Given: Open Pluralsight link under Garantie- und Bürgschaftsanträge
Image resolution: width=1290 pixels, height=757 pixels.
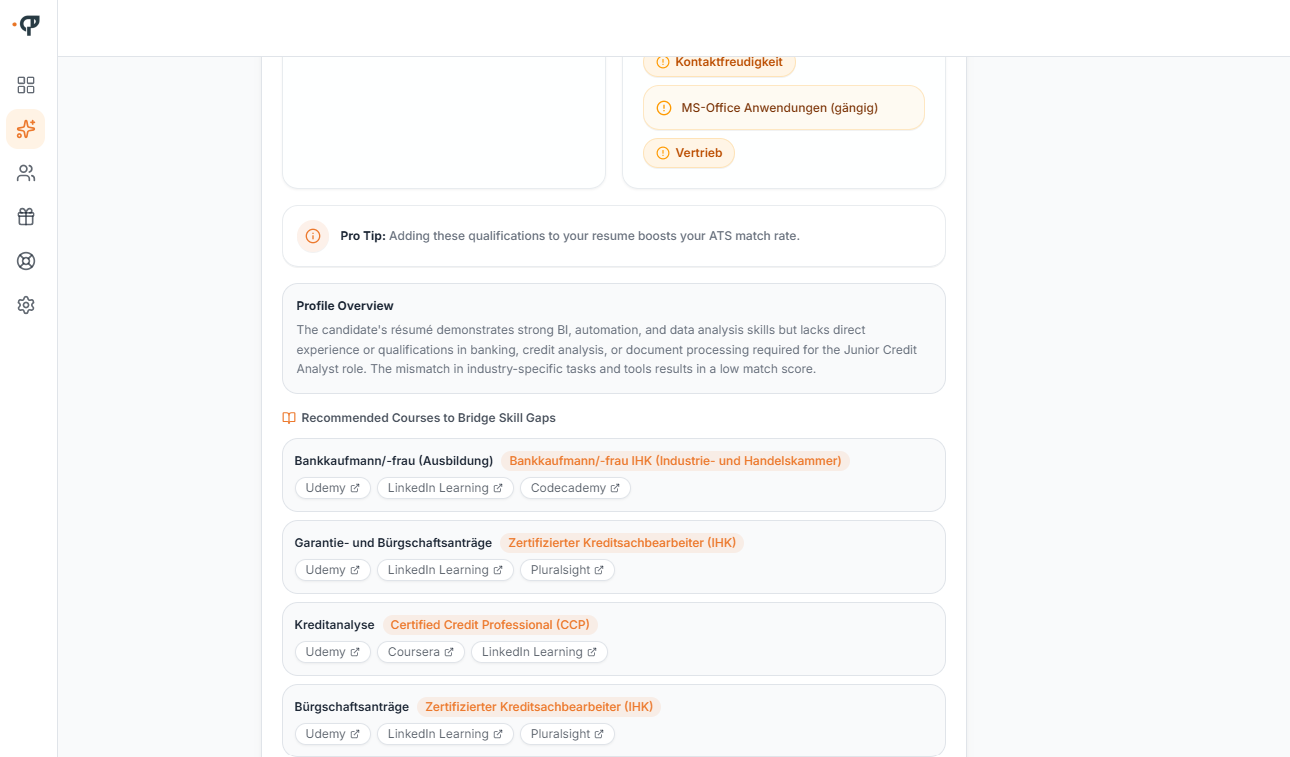Looking at the screenshot, I should pyautogui.click(x=567, y=570).
